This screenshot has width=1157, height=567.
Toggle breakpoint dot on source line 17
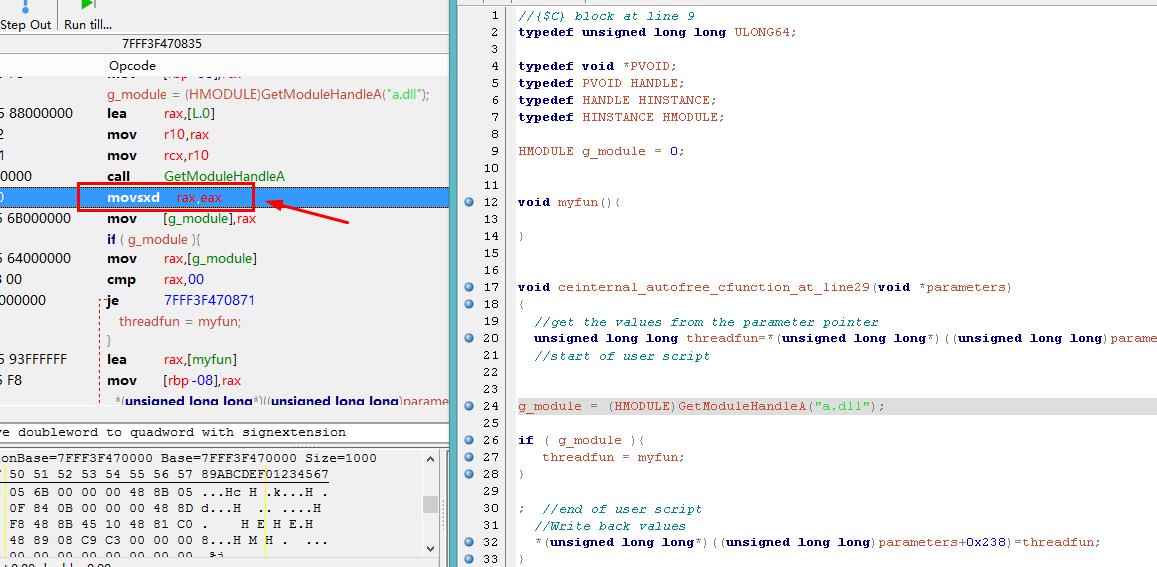(x=469, y=287)
